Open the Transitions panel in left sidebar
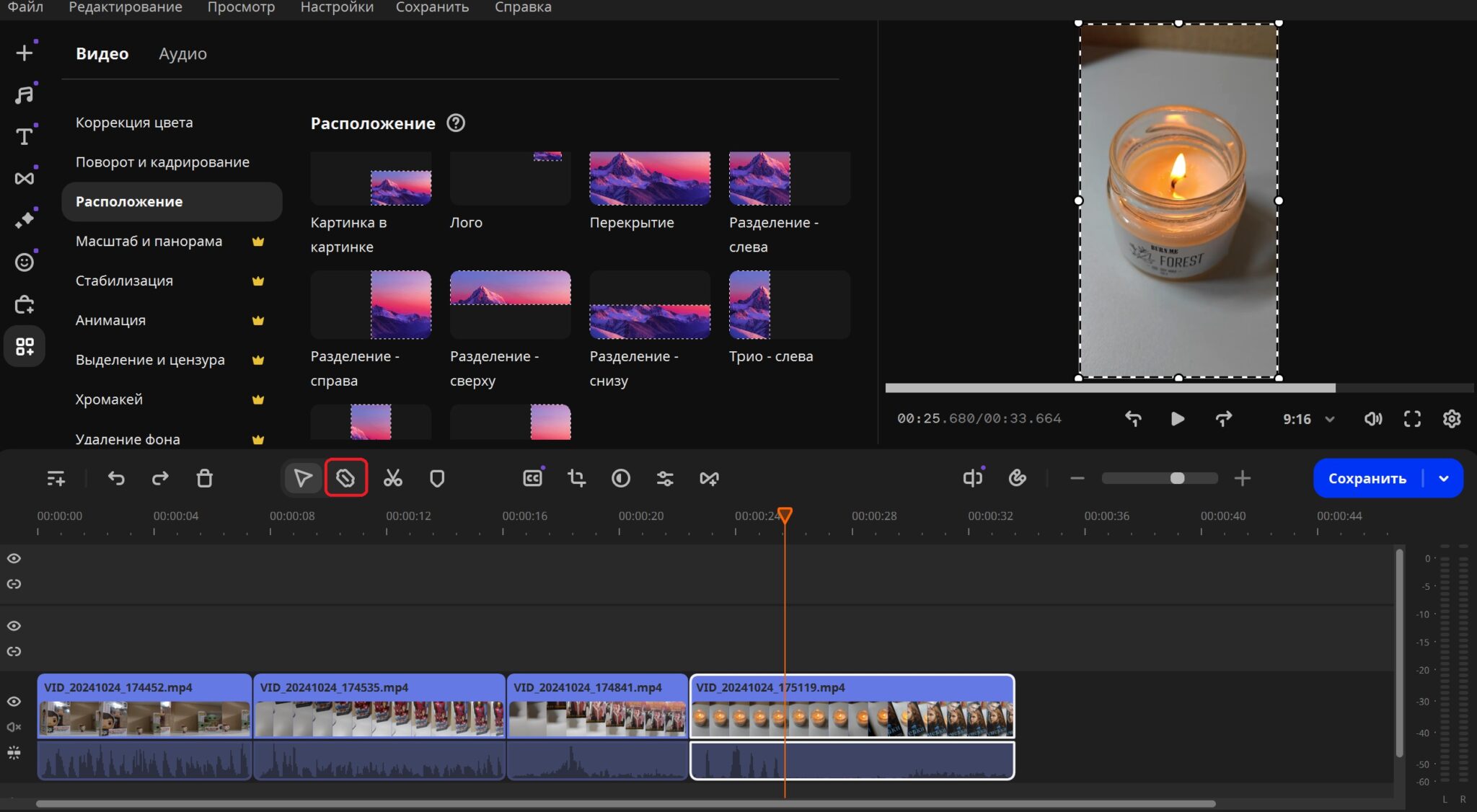The image size is (1477, 812). [25, 178]
